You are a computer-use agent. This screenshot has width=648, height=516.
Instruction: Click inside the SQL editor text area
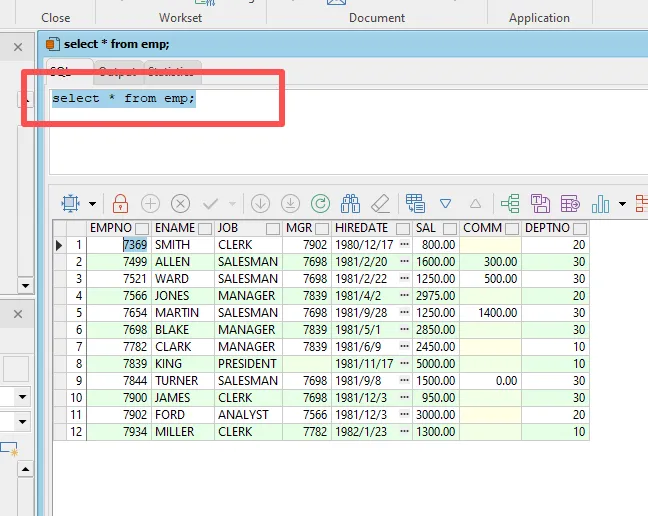[x=347, y=132]
